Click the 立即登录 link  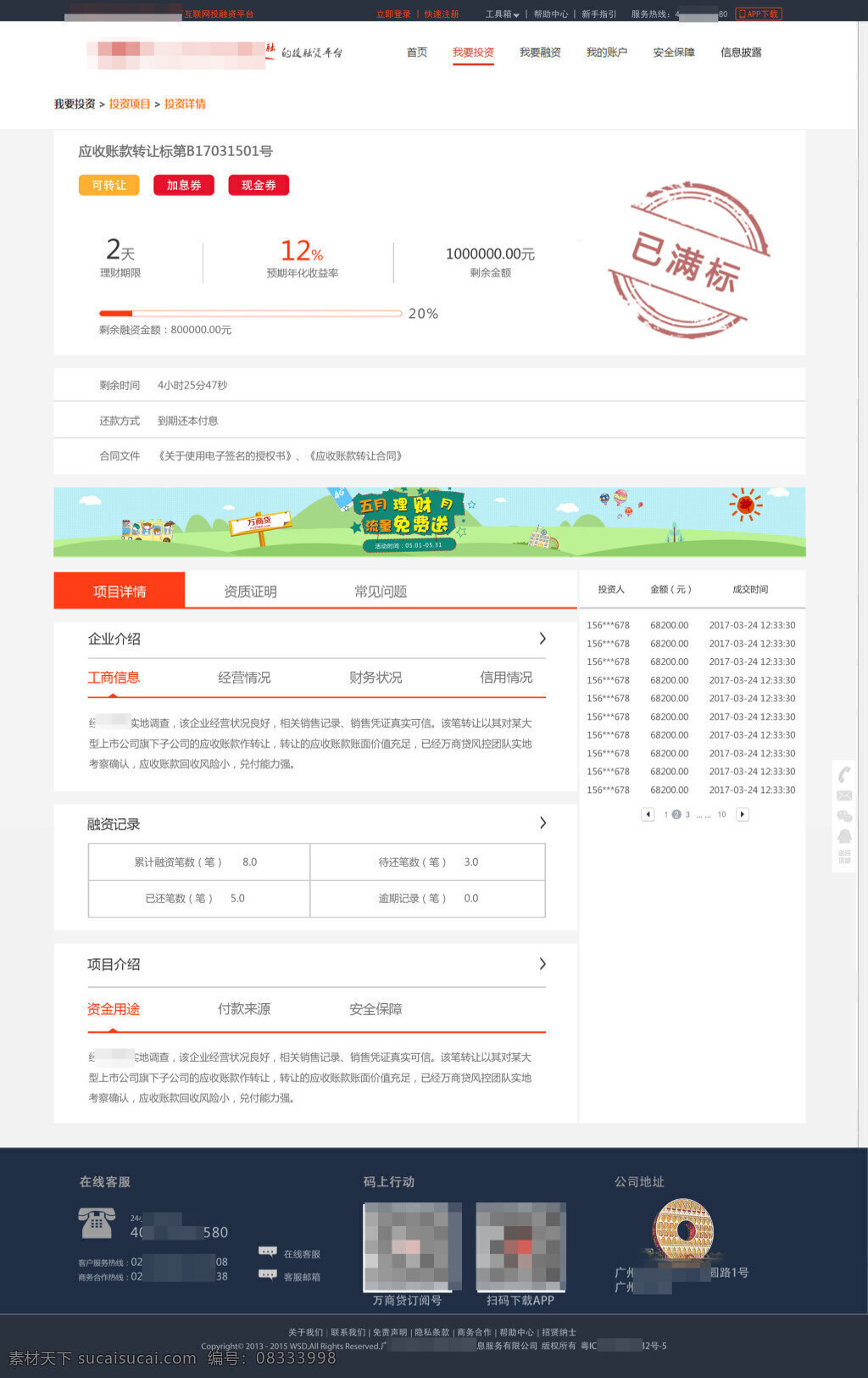tap(393, 14)
